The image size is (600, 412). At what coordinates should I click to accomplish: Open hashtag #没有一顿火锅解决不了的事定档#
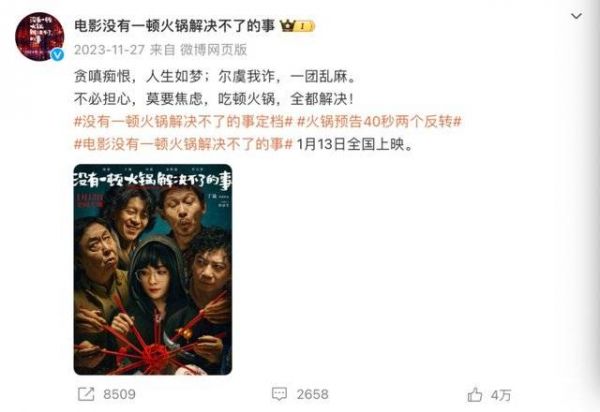(183, 122)
